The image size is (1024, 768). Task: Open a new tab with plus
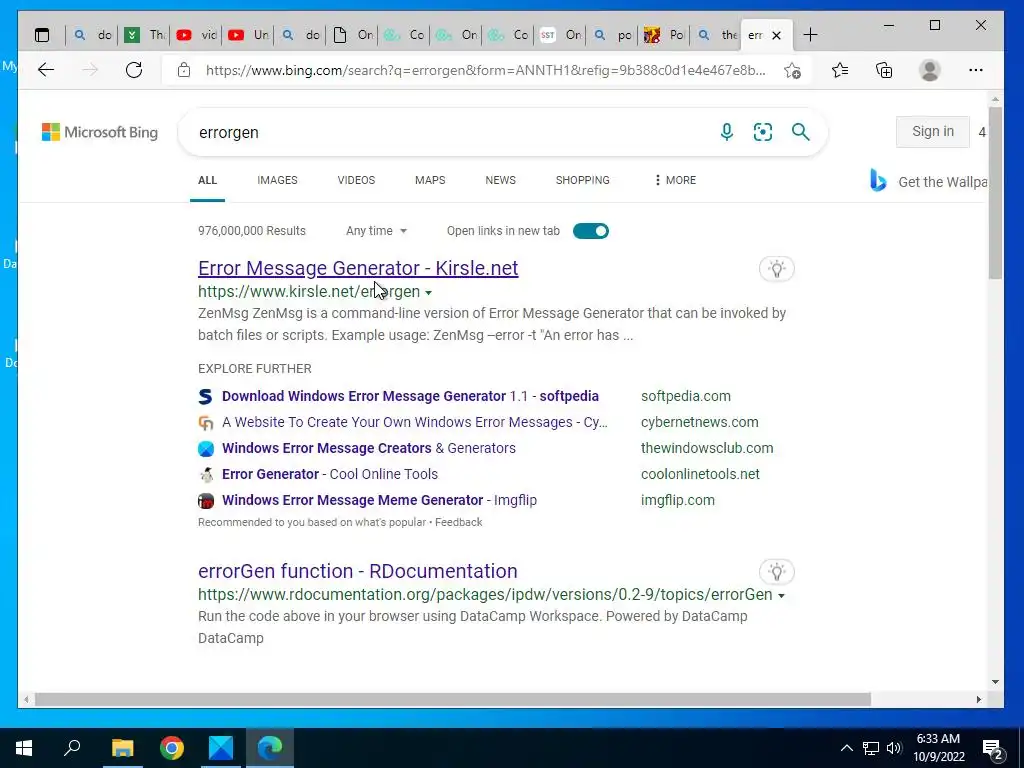click(810, 35)
